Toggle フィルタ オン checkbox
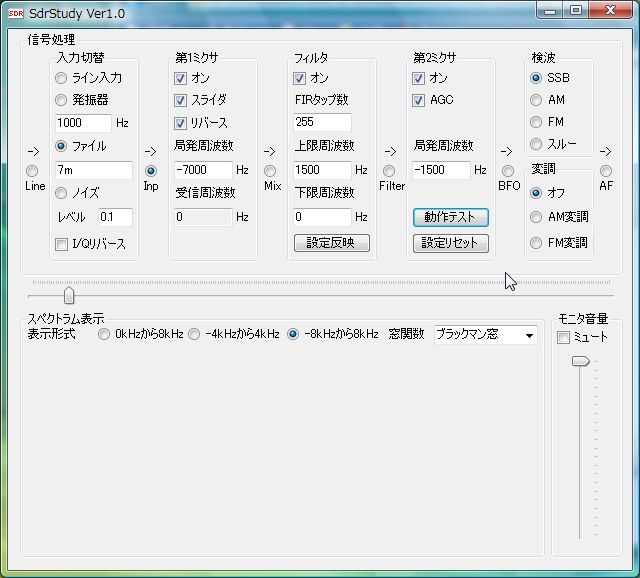Viewport: 640px width, 578px height. (x=300, y=78)
